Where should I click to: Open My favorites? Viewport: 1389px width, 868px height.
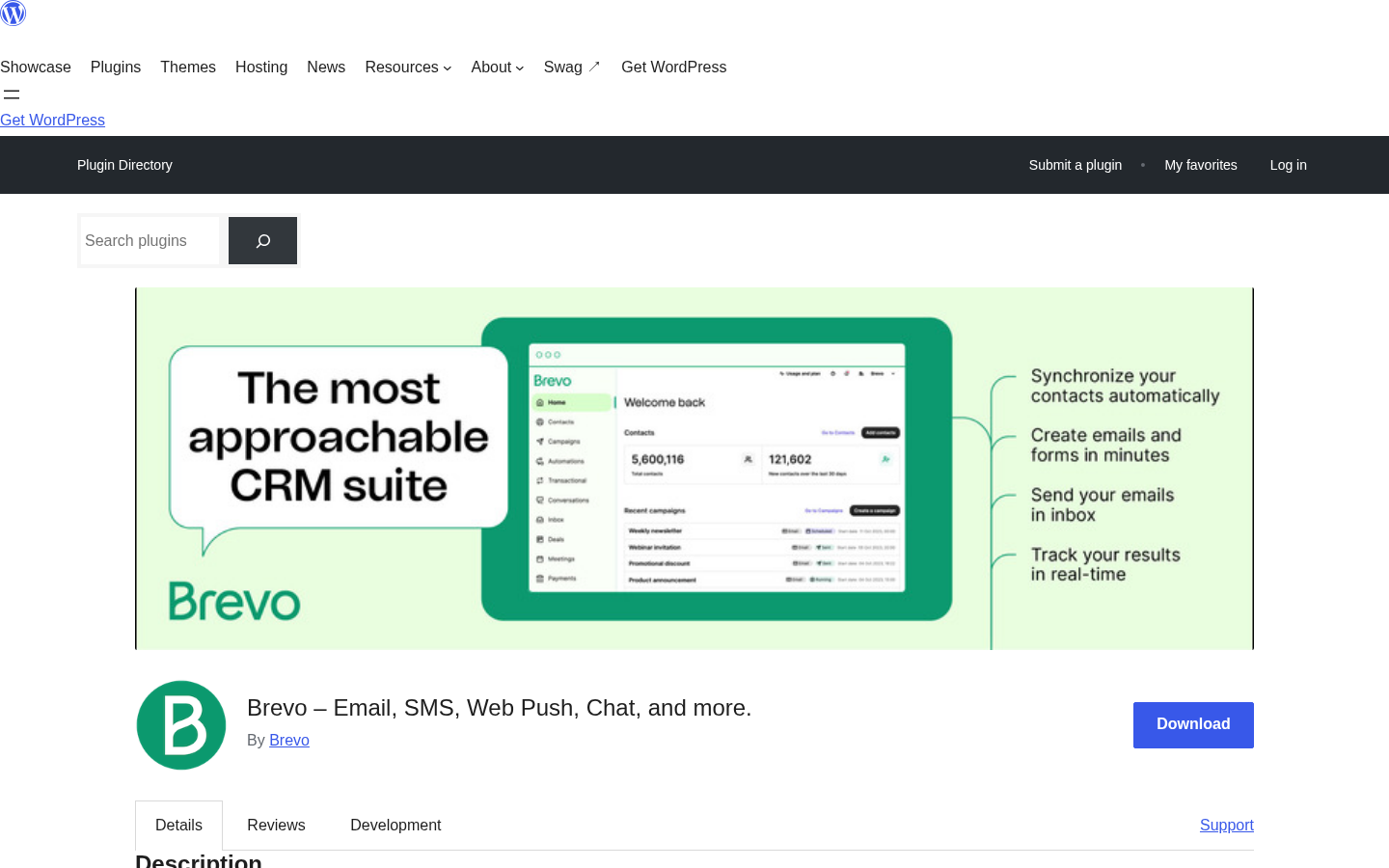1201,165
